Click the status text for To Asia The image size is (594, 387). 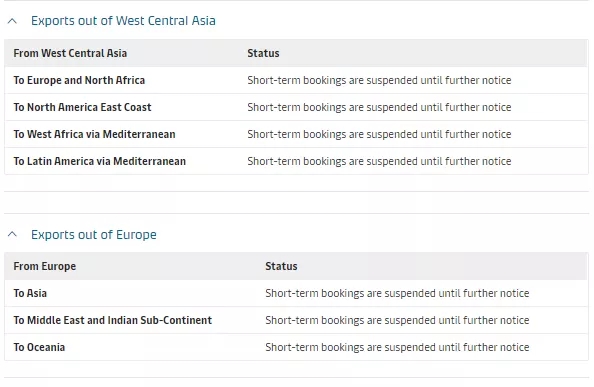397,293
